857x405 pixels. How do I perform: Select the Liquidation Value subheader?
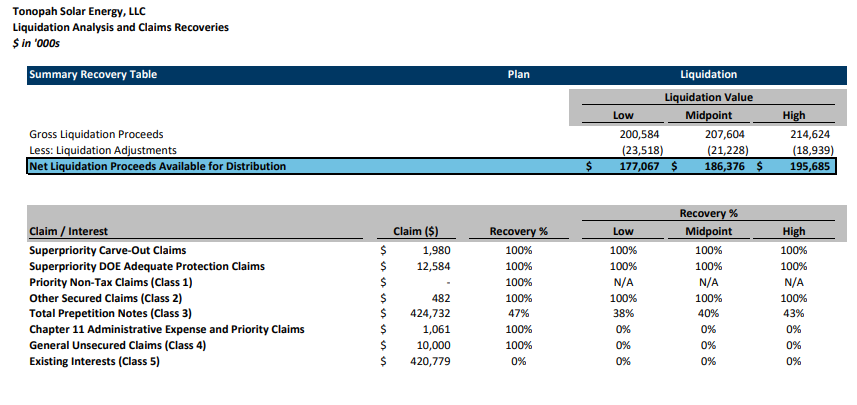(x=708, y=98)
